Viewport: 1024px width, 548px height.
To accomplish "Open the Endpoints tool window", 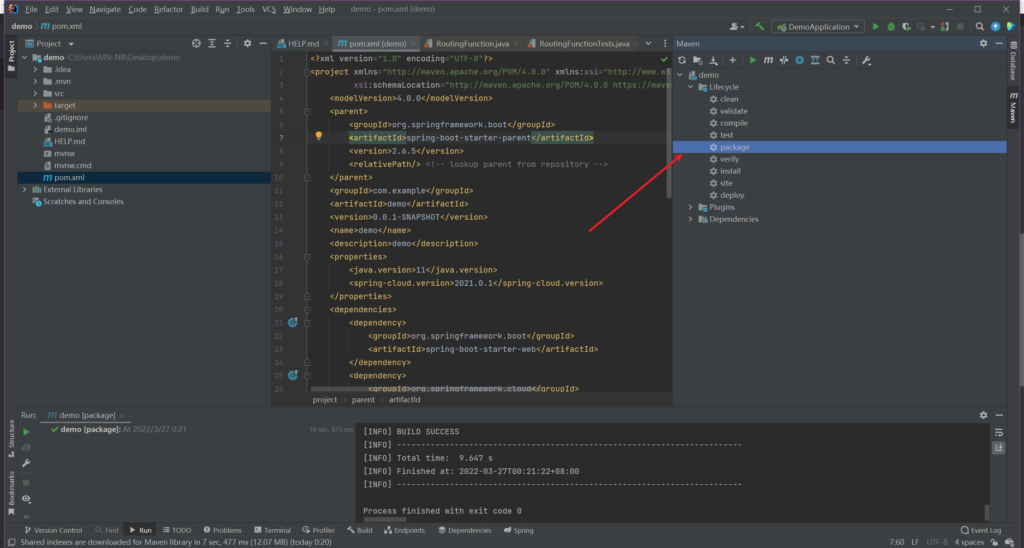I will (404, 530).
